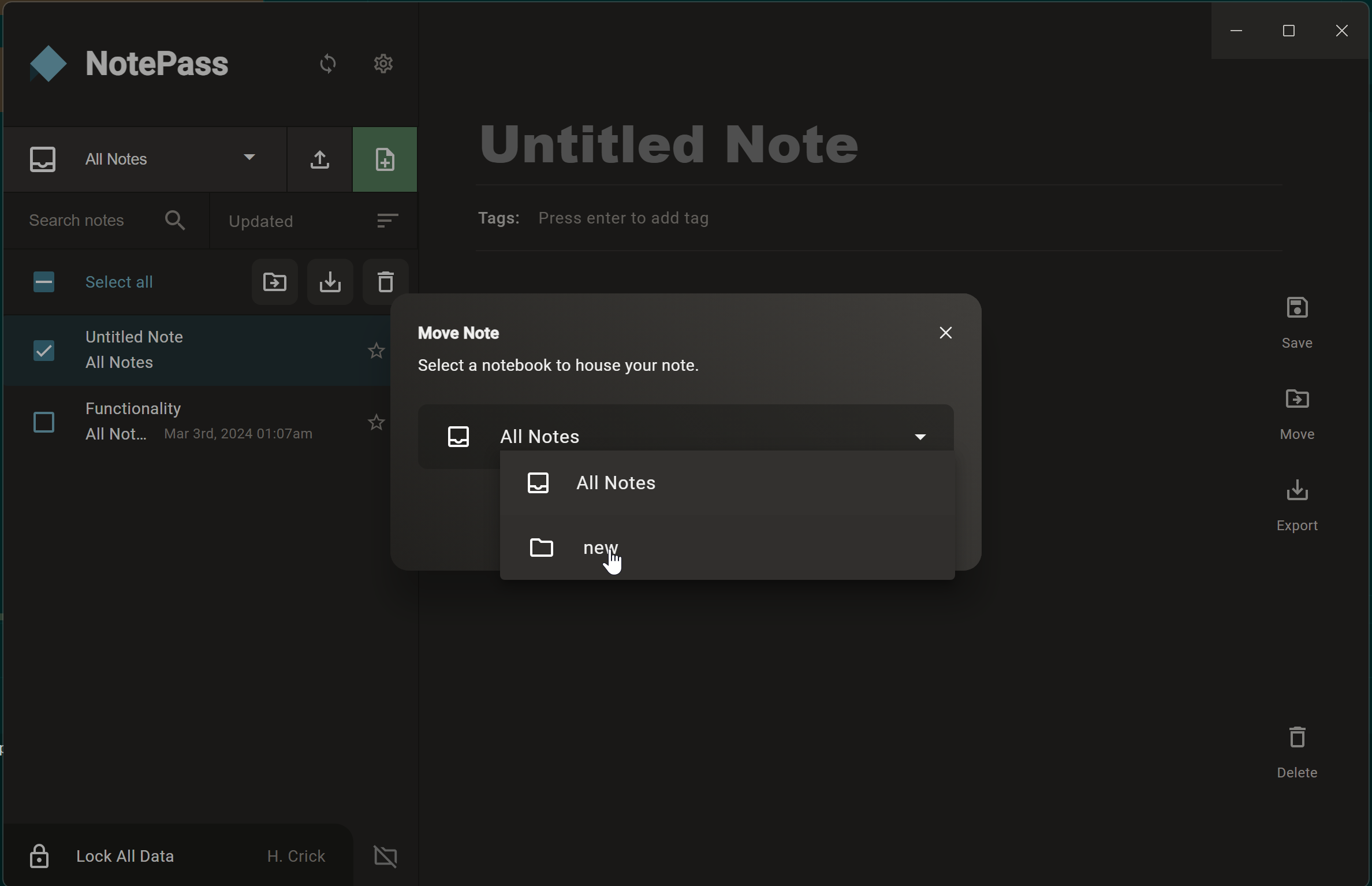Open the Untitled Note list entry
Screen dimensions: 1372x886
click(x=196, y=351)
